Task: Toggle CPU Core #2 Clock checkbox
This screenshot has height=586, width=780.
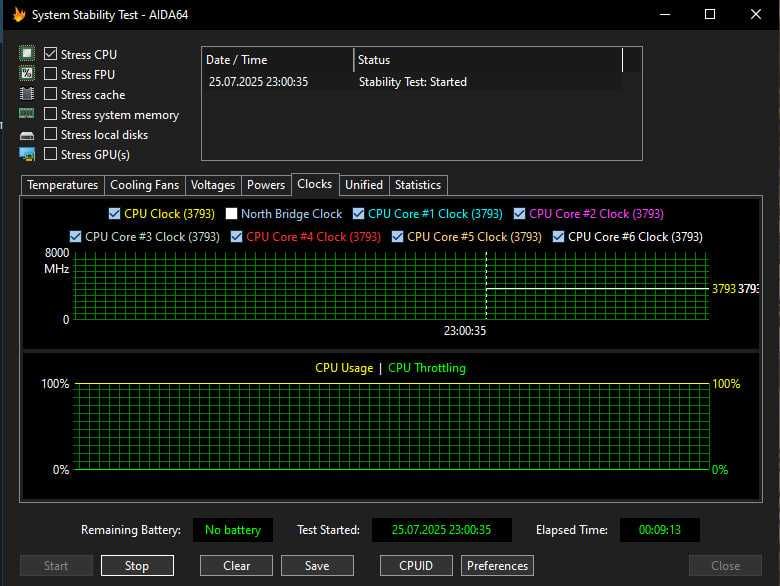Action: tap(519, 213)
